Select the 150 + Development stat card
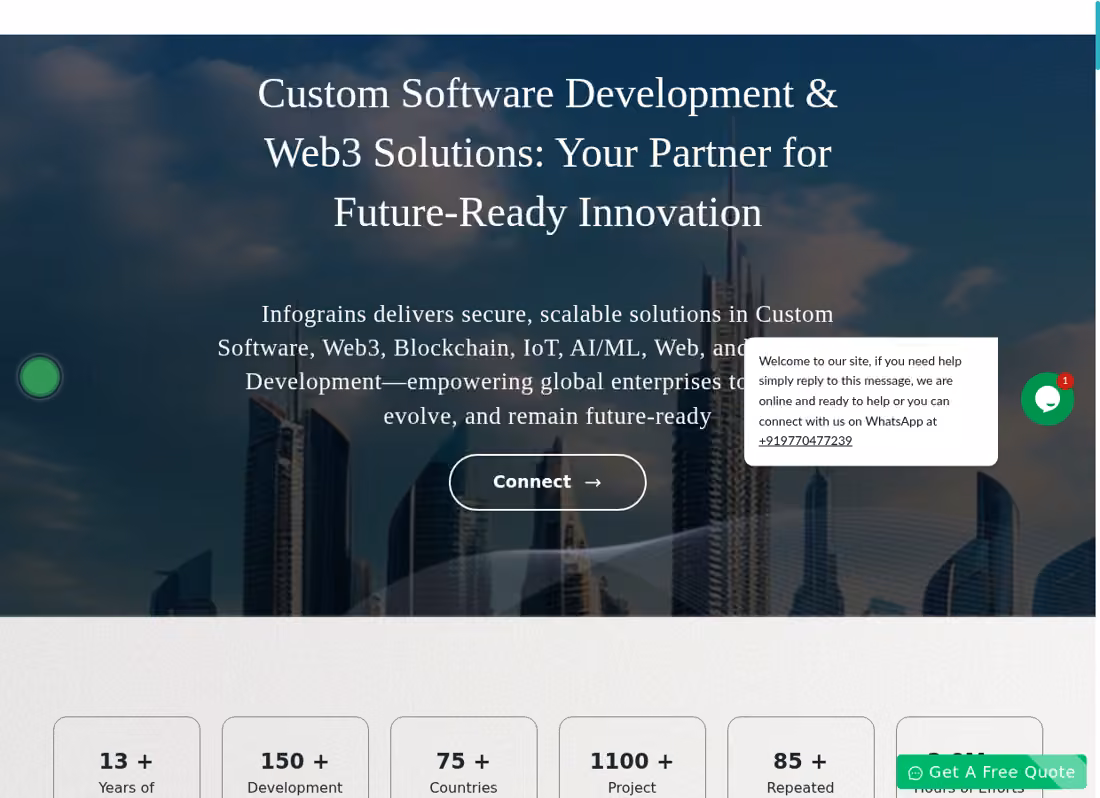Image resolution: width=1100 pixels, height=798 pixels. pyautogui.click(x=295, y=757)
